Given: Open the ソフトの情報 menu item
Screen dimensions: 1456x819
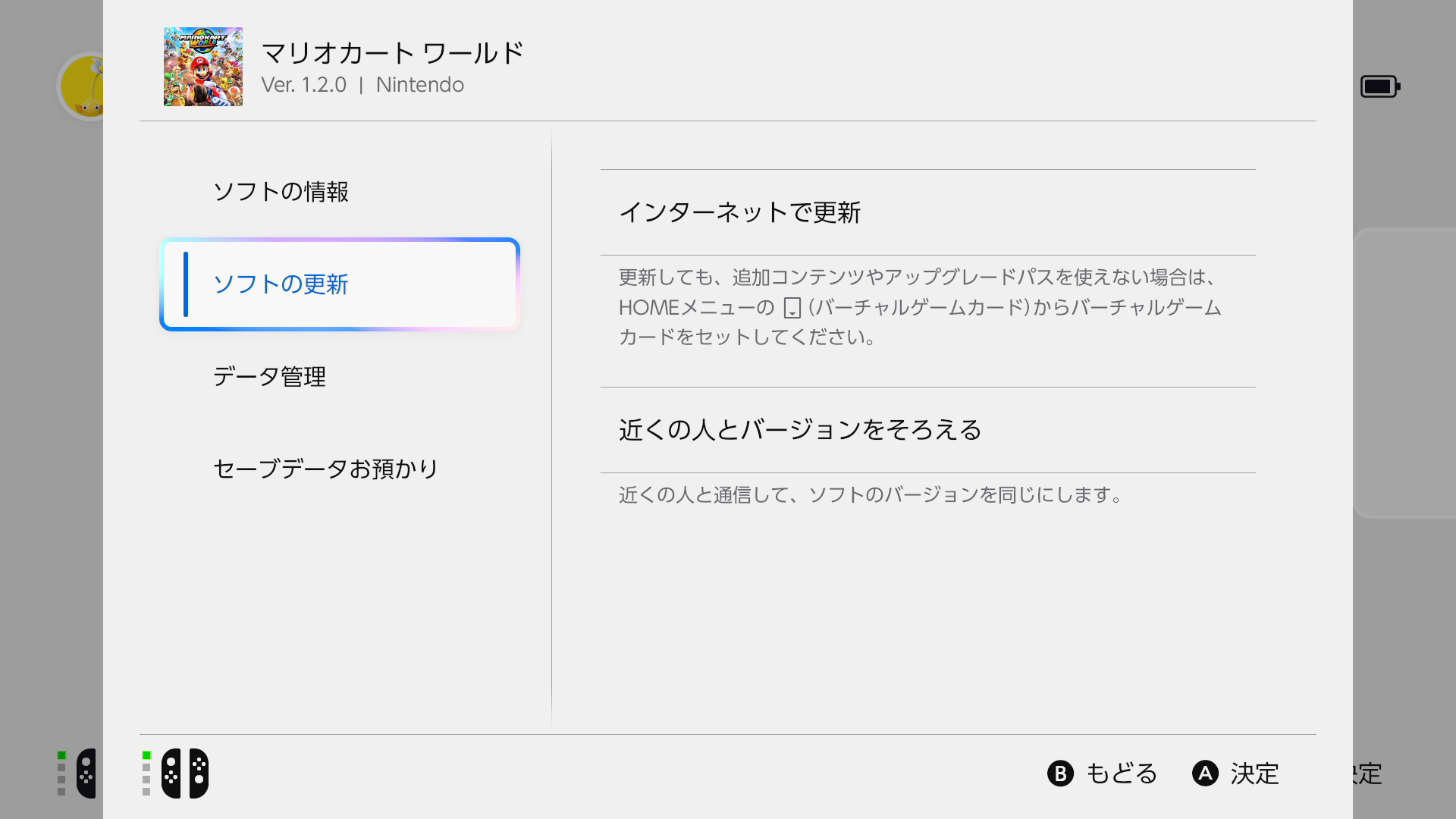Looking at the screenshot, I should [281, 192].
